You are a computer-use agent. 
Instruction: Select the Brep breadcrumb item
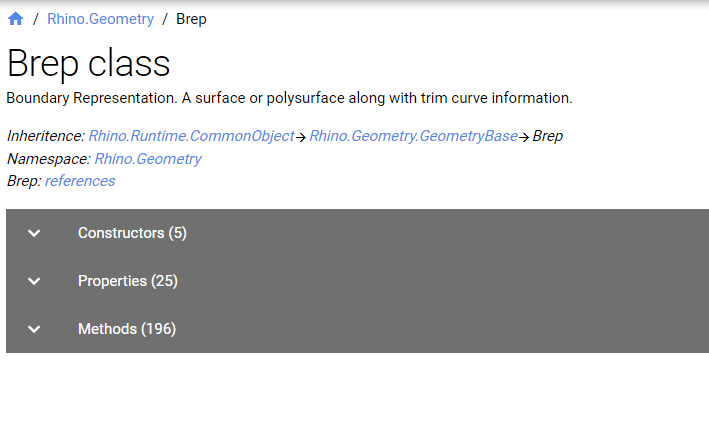click(191, 19)
